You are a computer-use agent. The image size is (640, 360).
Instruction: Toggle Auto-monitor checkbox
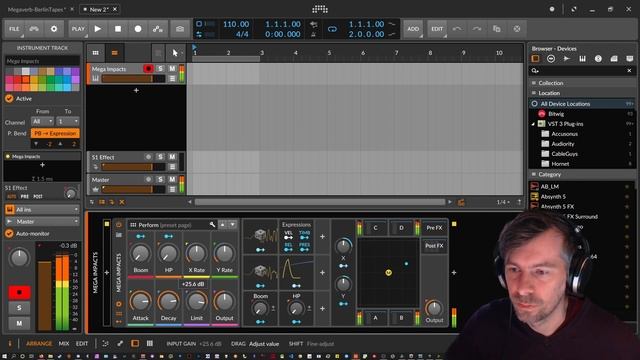tap(9, 233)
